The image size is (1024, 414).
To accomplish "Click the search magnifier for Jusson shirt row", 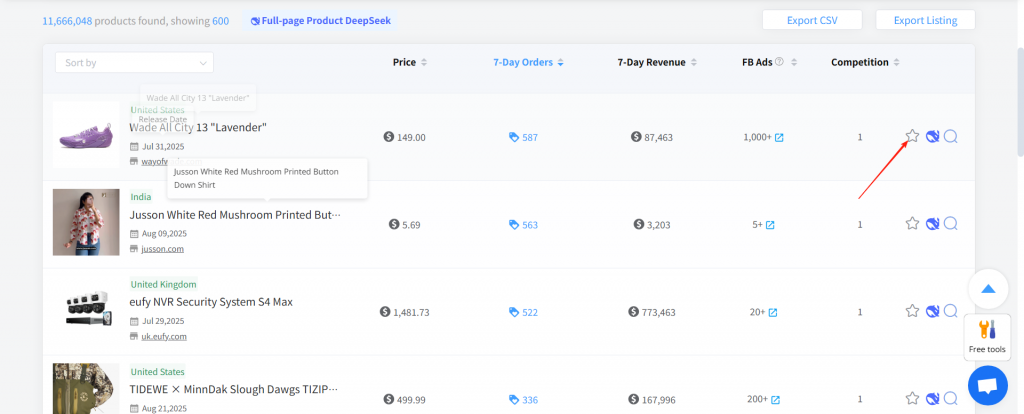I will [951, 224].
